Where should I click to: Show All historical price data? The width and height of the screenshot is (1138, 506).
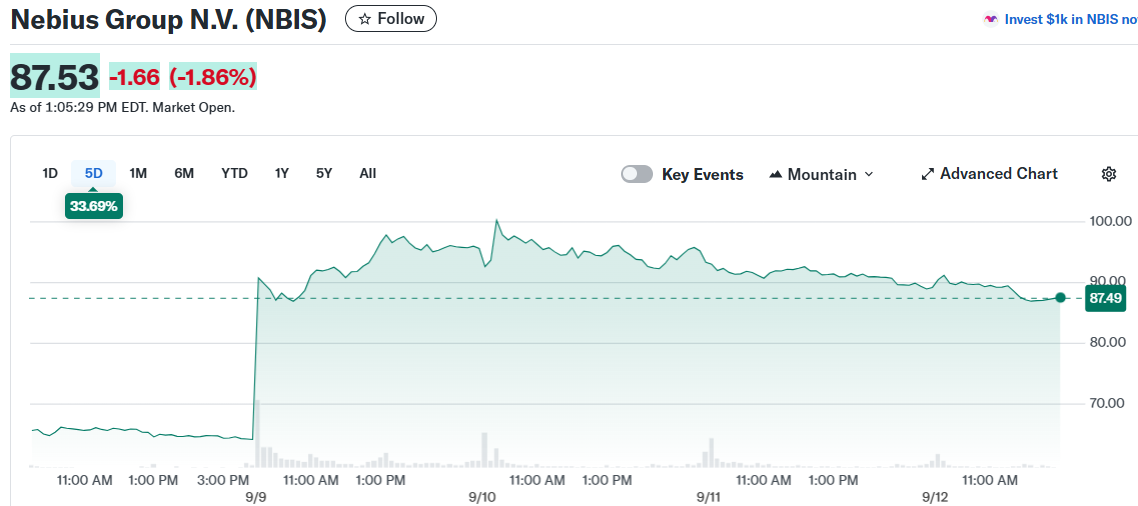pos(368,173)
